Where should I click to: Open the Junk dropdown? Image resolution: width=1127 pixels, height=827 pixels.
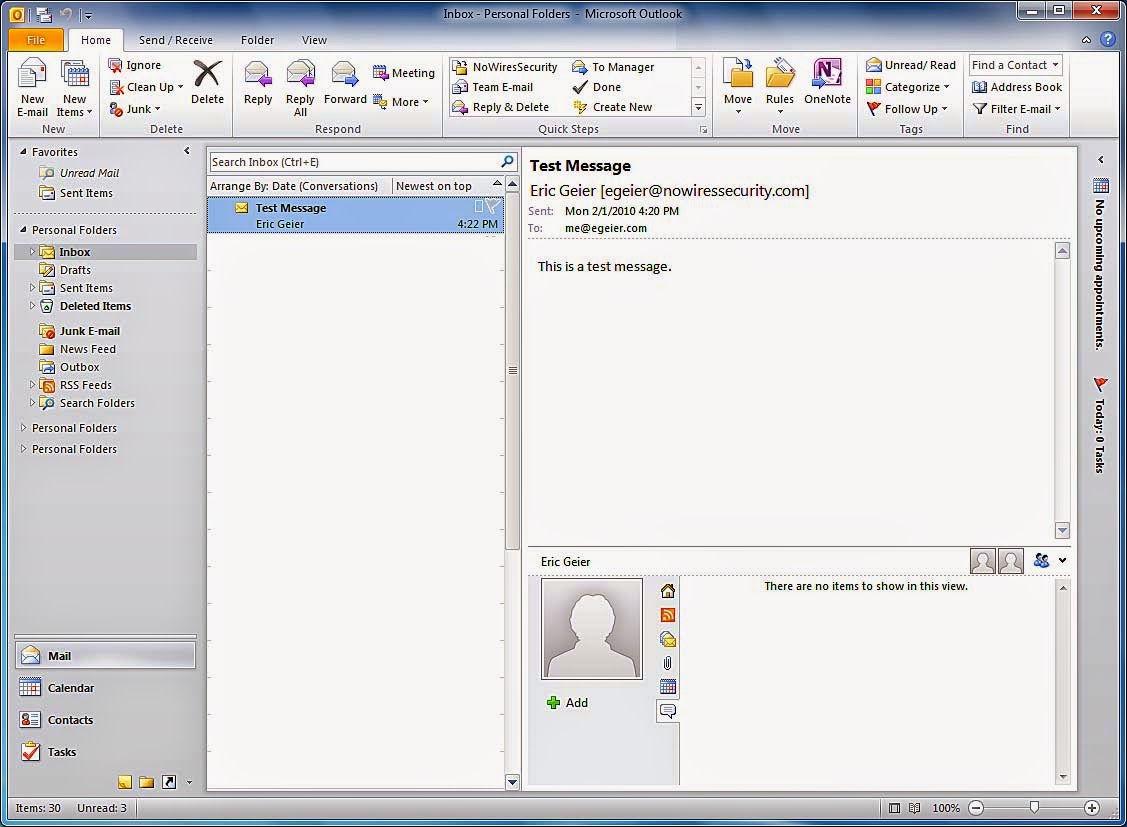pyautogui.click(x=134, y=108)
